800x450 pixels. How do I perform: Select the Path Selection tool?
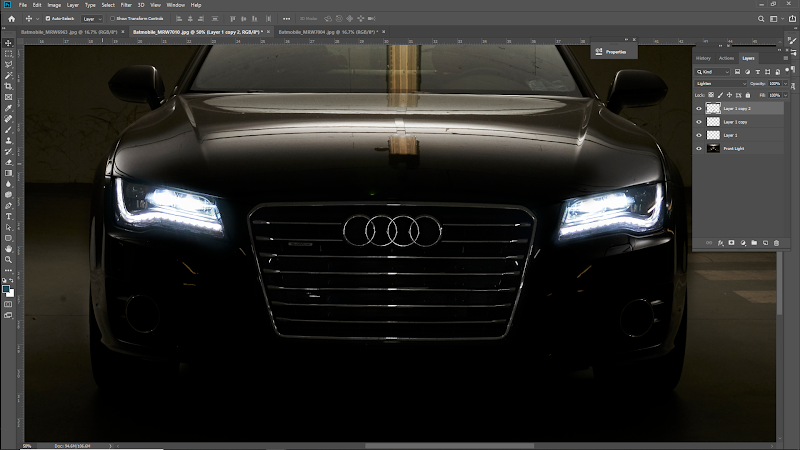(8, 227)
